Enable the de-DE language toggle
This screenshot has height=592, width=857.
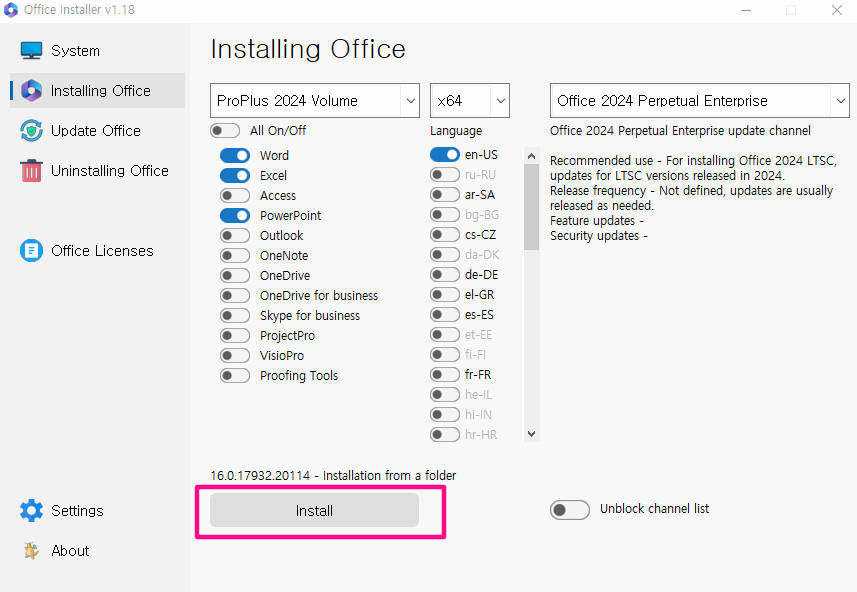pyautogui.click(x=445, y=274)
